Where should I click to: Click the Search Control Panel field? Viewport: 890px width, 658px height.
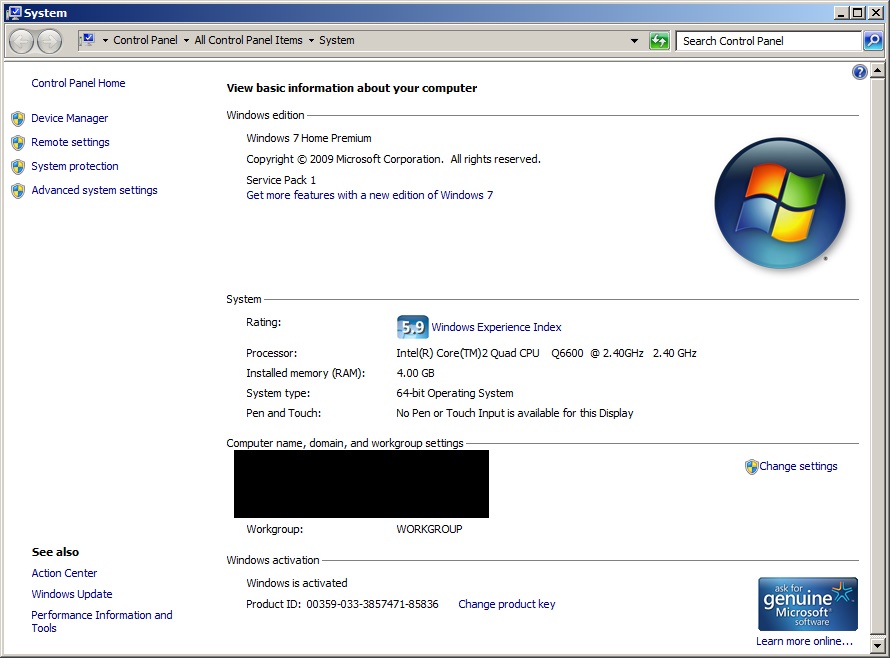(x=769, y=41)
